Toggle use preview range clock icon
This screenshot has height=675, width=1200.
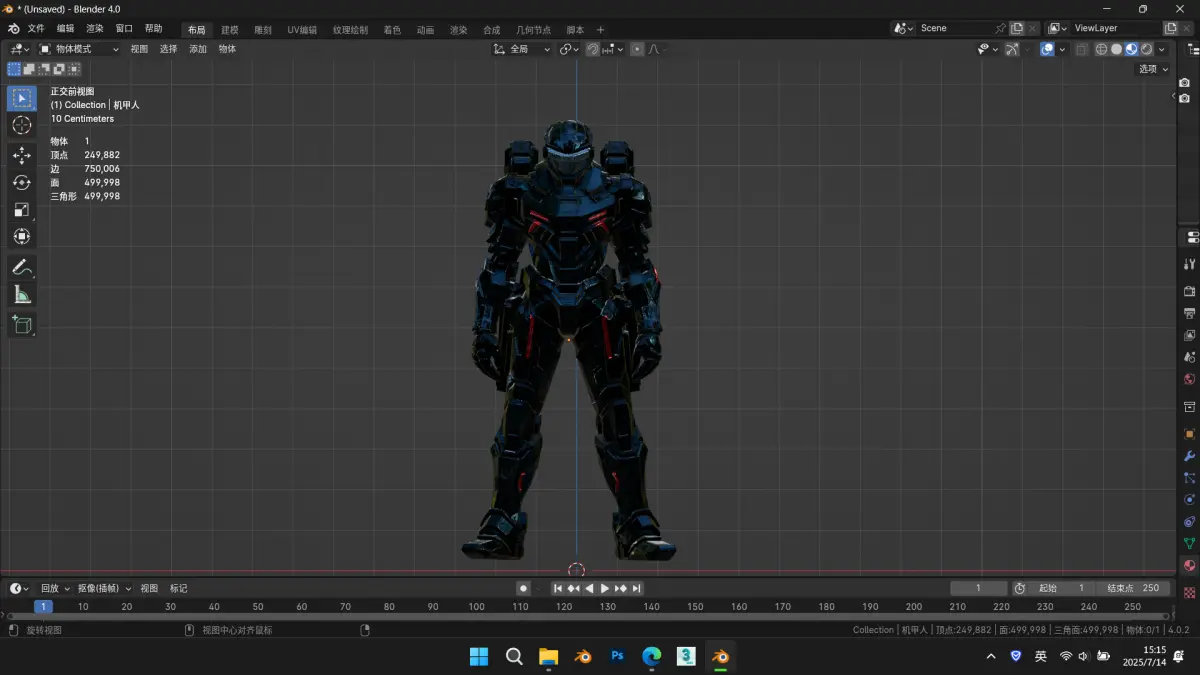click(1020, 589)
